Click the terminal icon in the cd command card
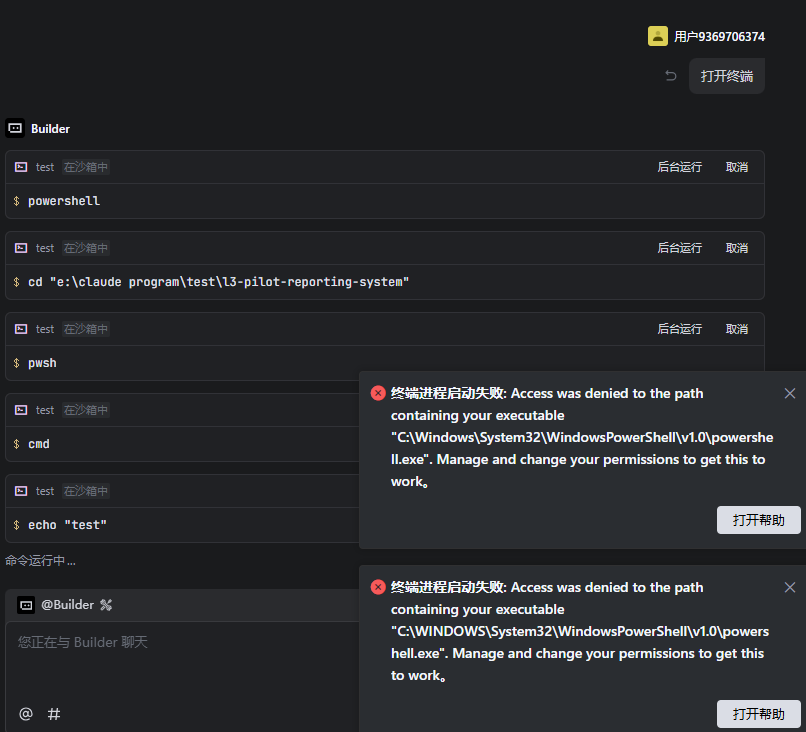The height and width of the screenshot is (732, 806). (21, 248)
